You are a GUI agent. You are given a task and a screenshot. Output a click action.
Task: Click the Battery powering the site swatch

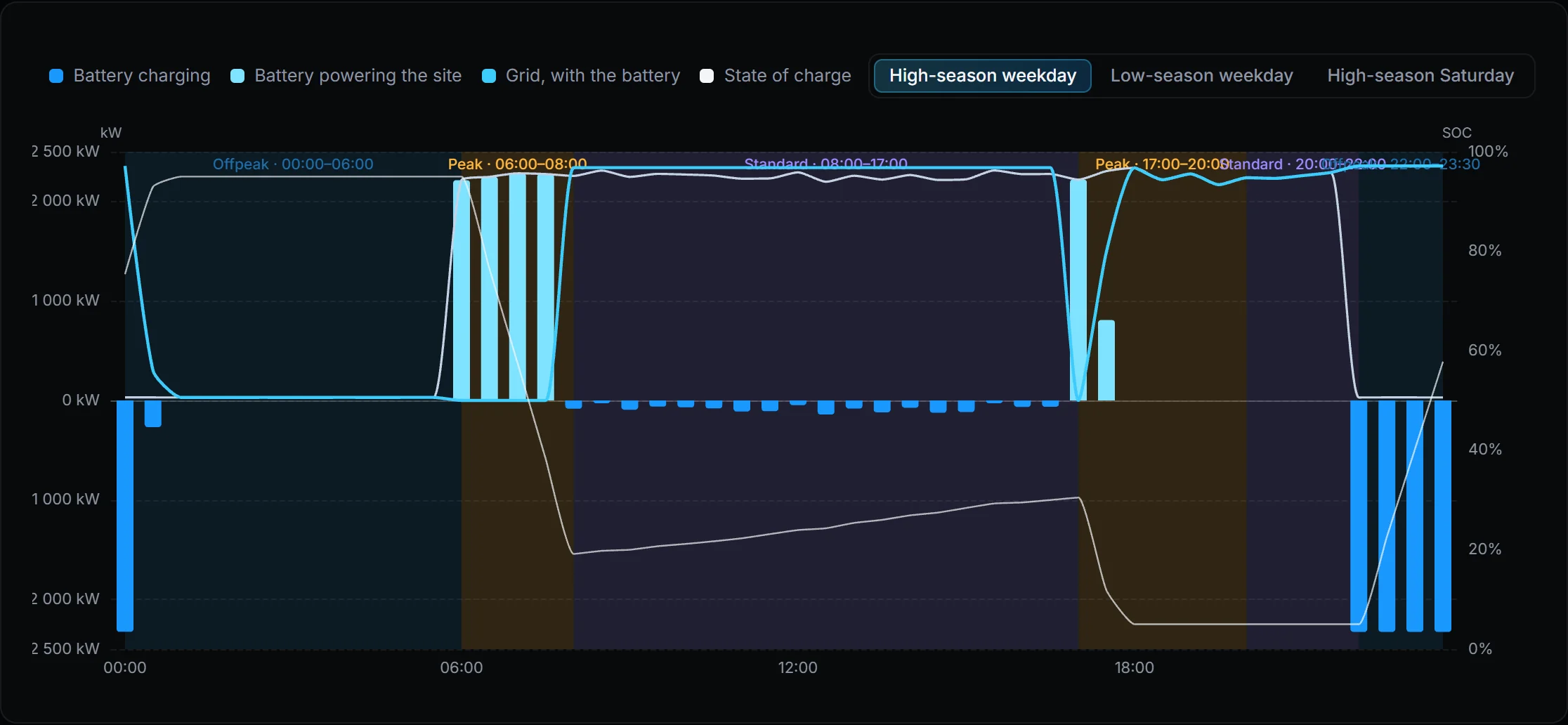click(237, 76)
